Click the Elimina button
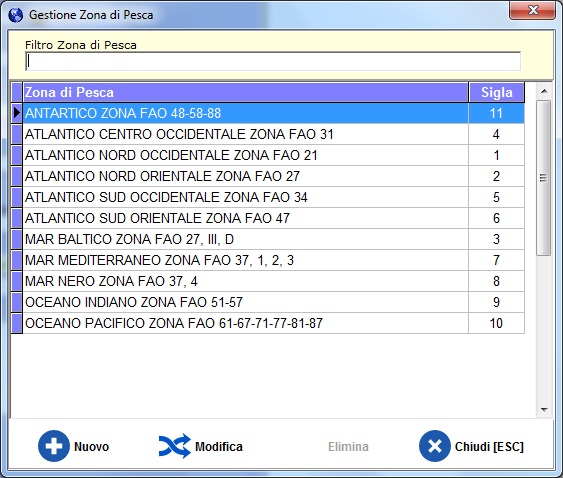563x478 pixels. tap(348, 446)
